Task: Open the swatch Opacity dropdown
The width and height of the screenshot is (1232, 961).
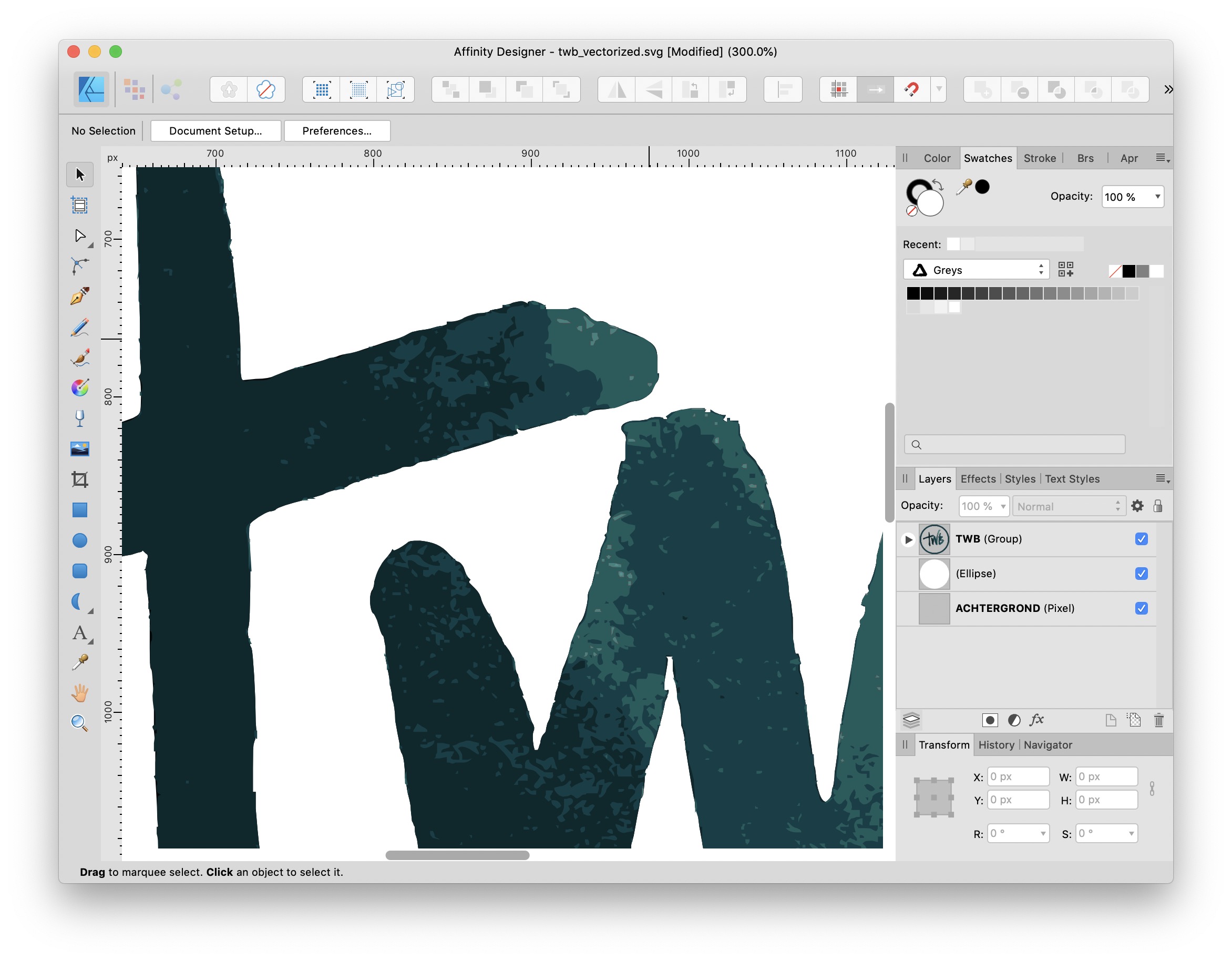Action: pyautogui.click(x=1132, y=197)
